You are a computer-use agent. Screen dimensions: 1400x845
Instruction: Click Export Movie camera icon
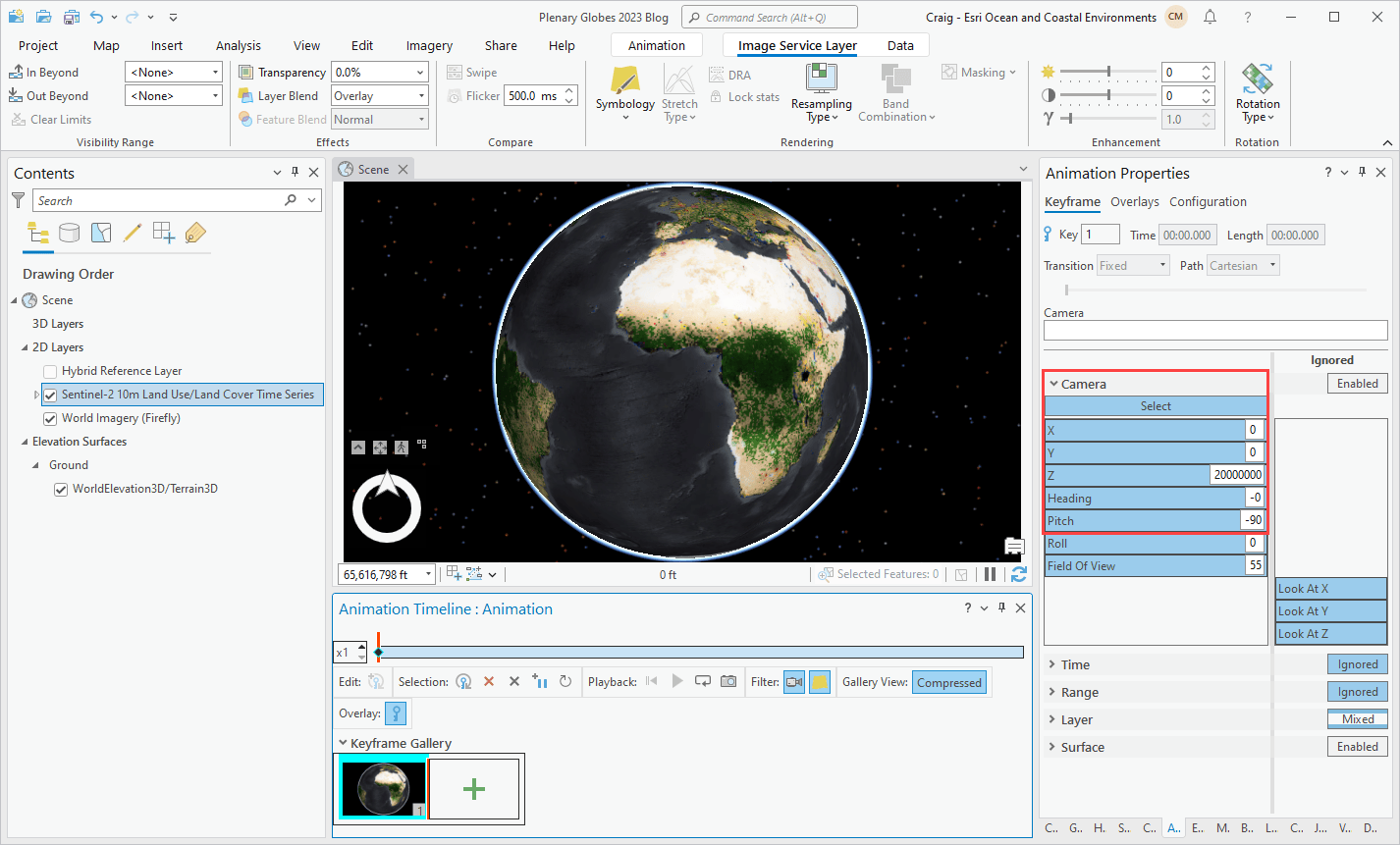[728, 681]
